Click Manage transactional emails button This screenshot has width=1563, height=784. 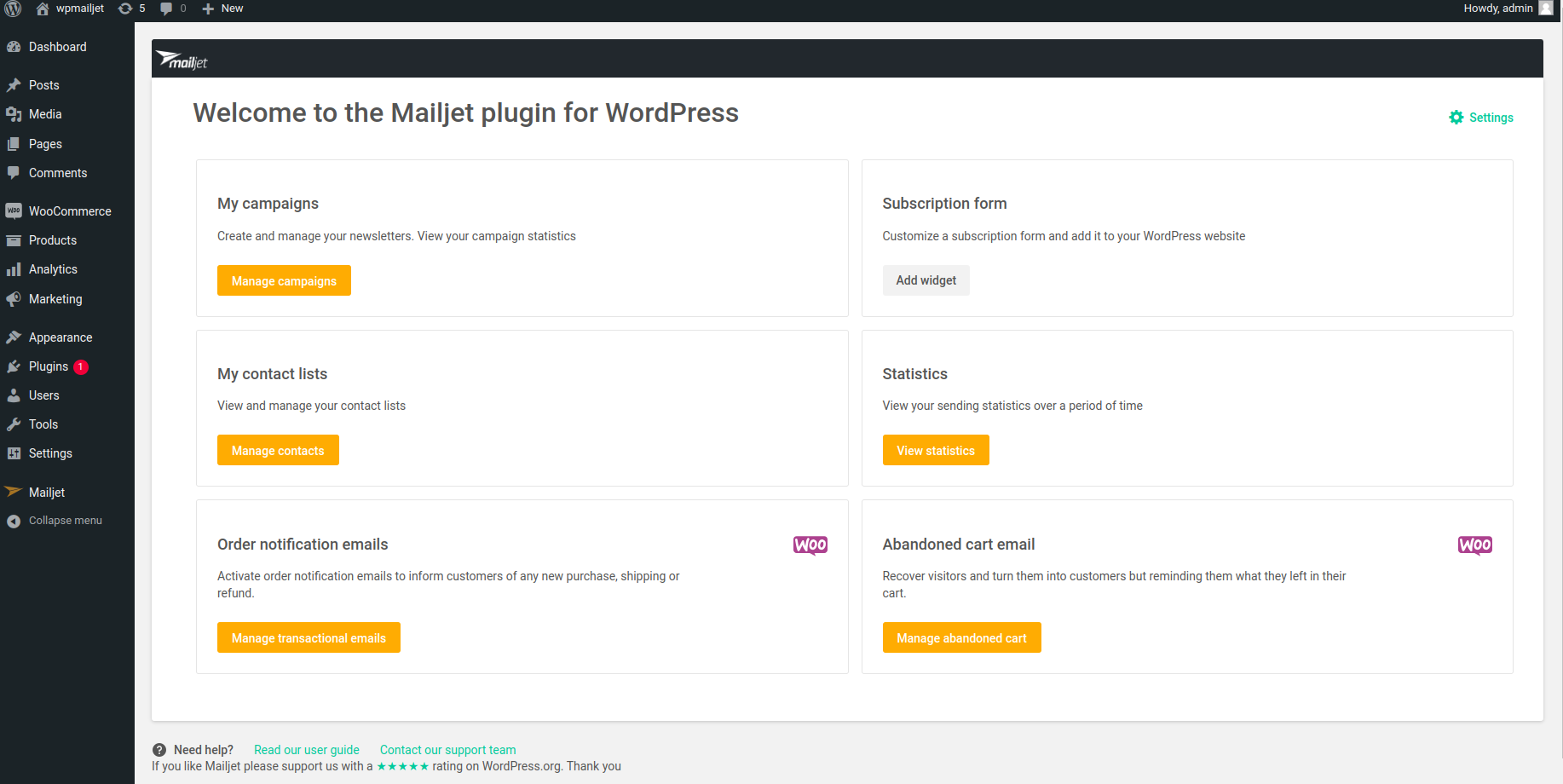tap(309, 637)
